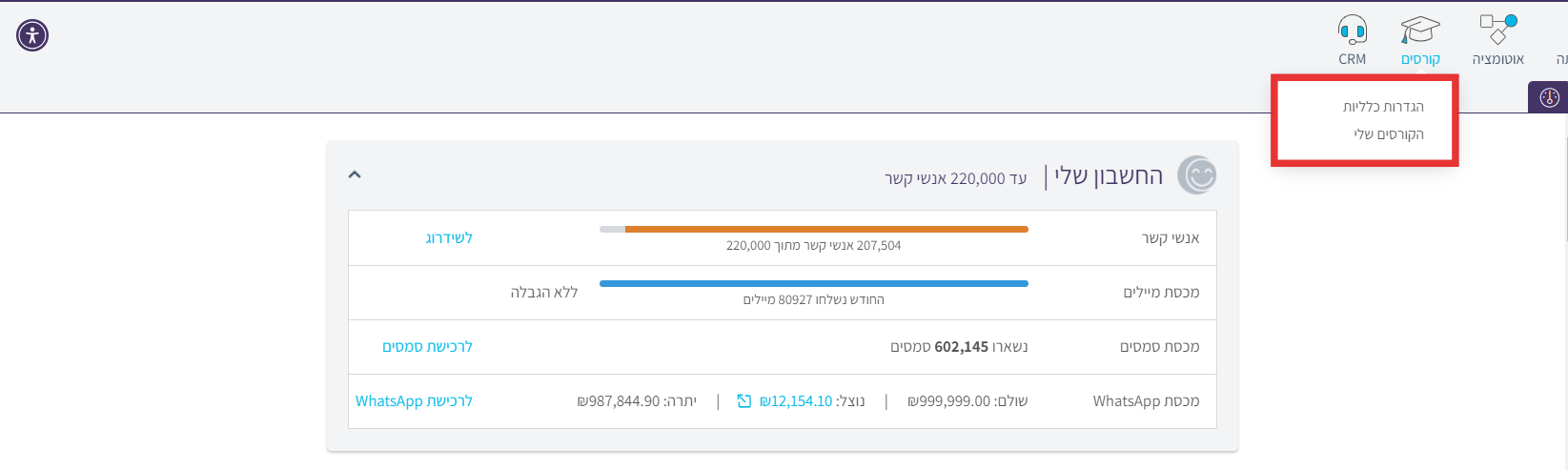Open the אוטומציה tab label
This screenshot has height=470, width=1568.
(1497, 59)
